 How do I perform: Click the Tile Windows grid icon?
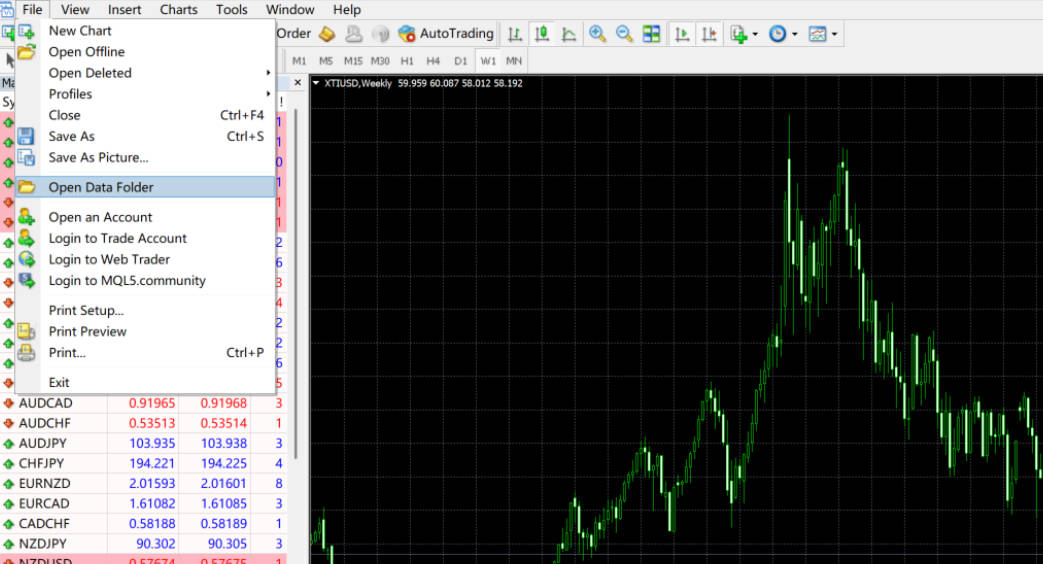pyautogui.click(x=651, y=34)
